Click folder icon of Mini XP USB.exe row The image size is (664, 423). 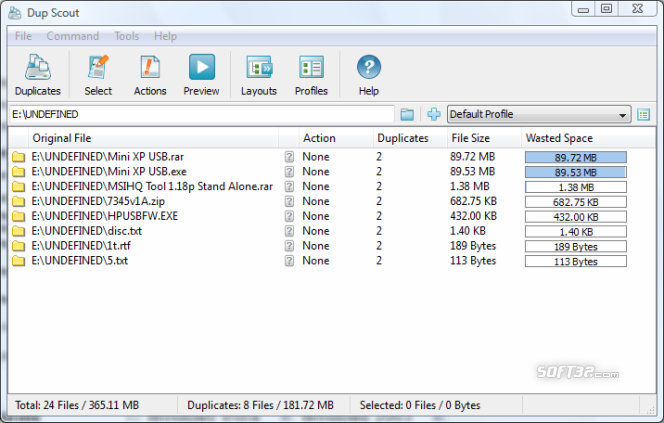18,172
